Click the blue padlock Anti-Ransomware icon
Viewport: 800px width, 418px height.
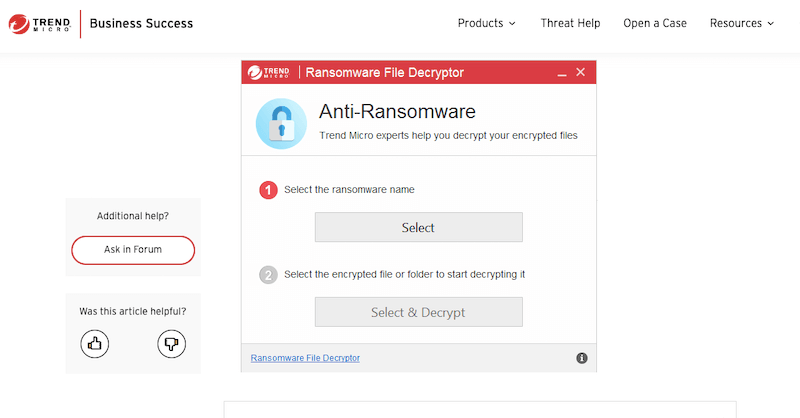pyautogui.click(x=281, y=124)
